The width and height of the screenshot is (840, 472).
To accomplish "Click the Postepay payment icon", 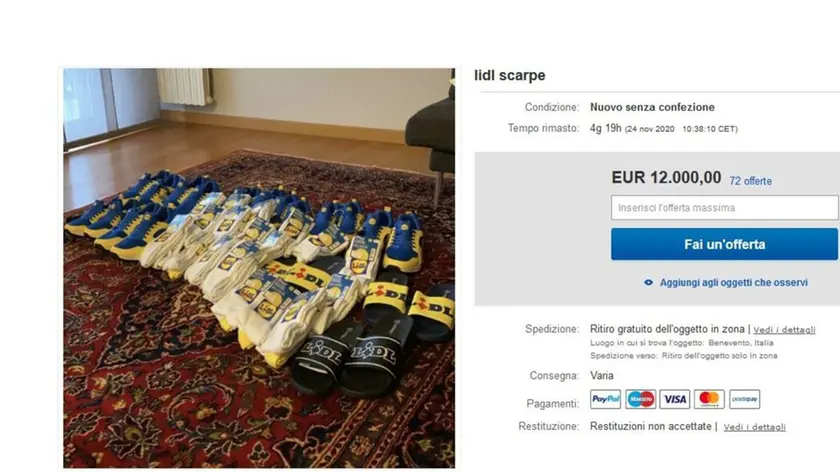I will pyautogui.click(x=745, y=399).
